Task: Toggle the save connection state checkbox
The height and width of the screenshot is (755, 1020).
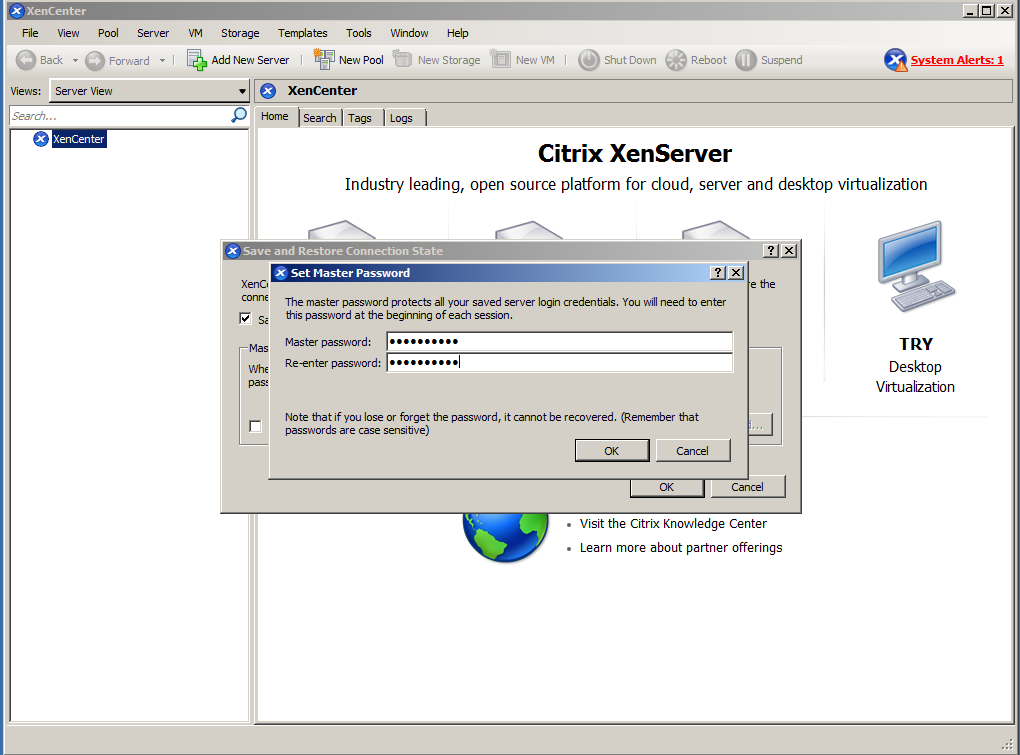Action: (246, 319)
